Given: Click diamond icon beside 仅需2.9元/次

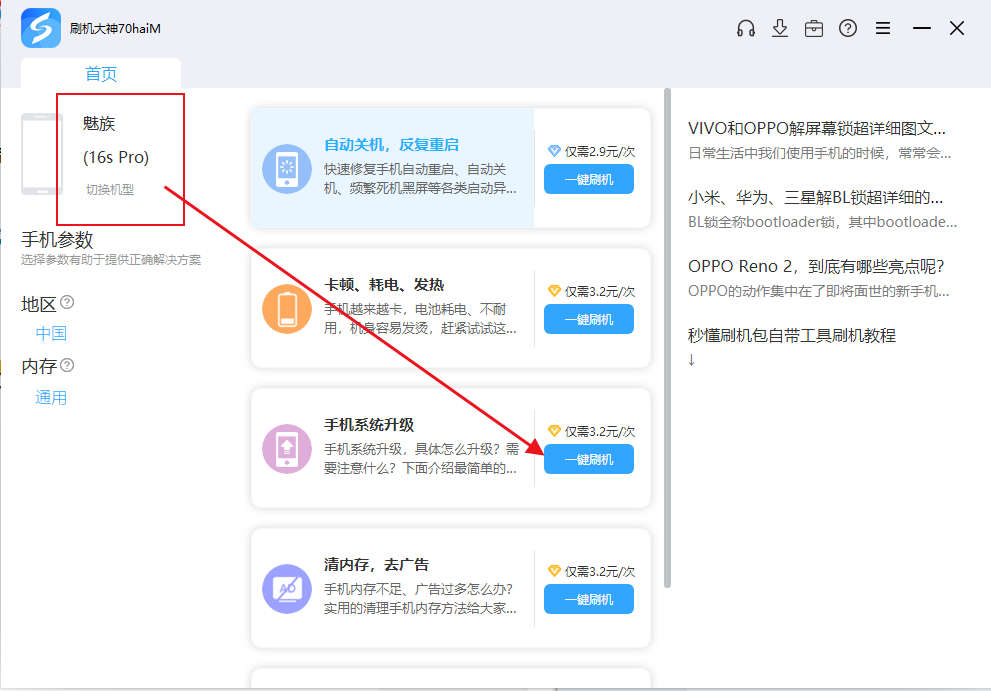Looking at the screenshot, I should coord(554,151).
